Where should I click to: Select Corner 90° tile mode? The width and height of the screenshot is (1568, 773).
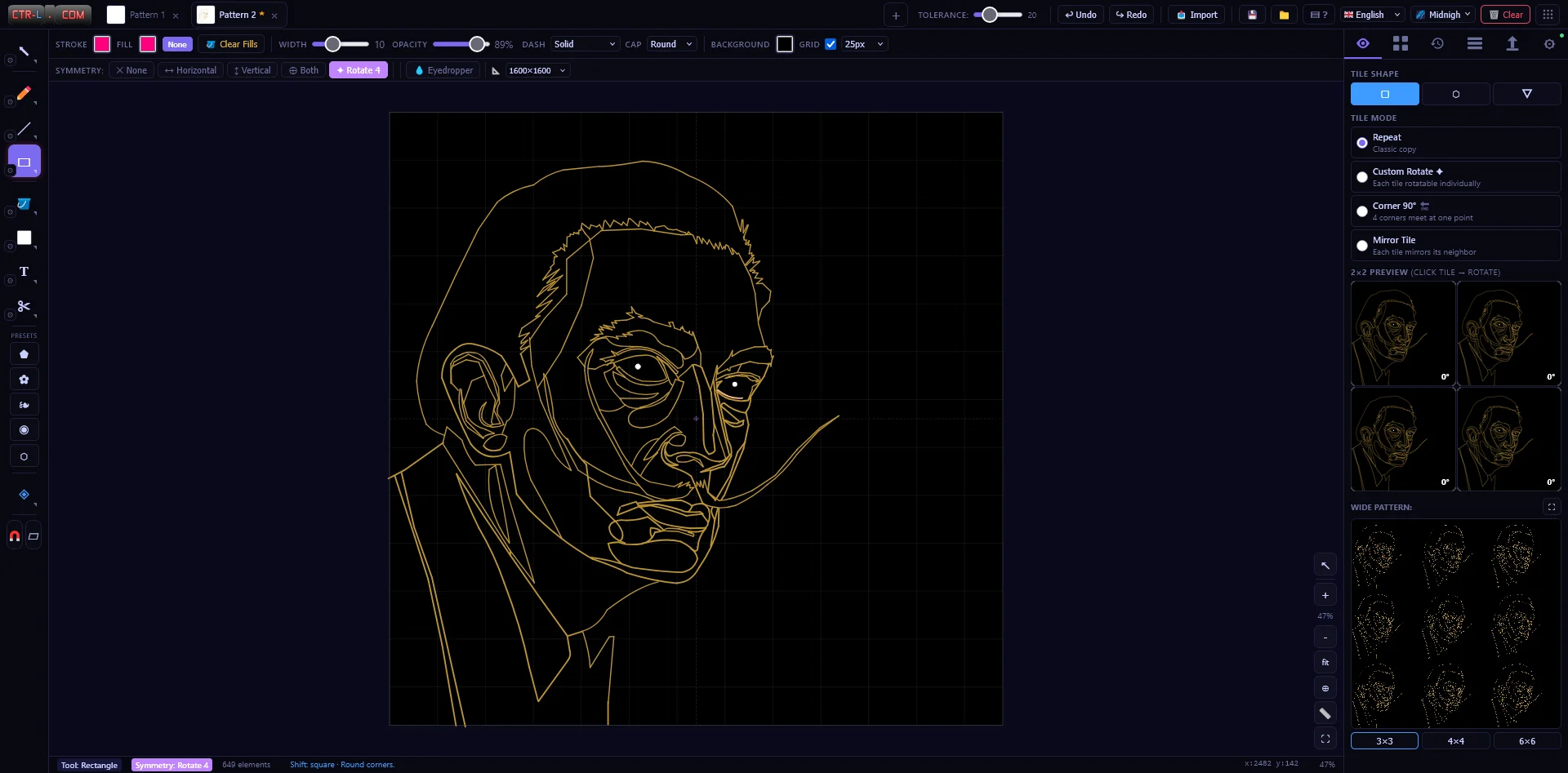pyautogui.click(x=1455, y=211)
